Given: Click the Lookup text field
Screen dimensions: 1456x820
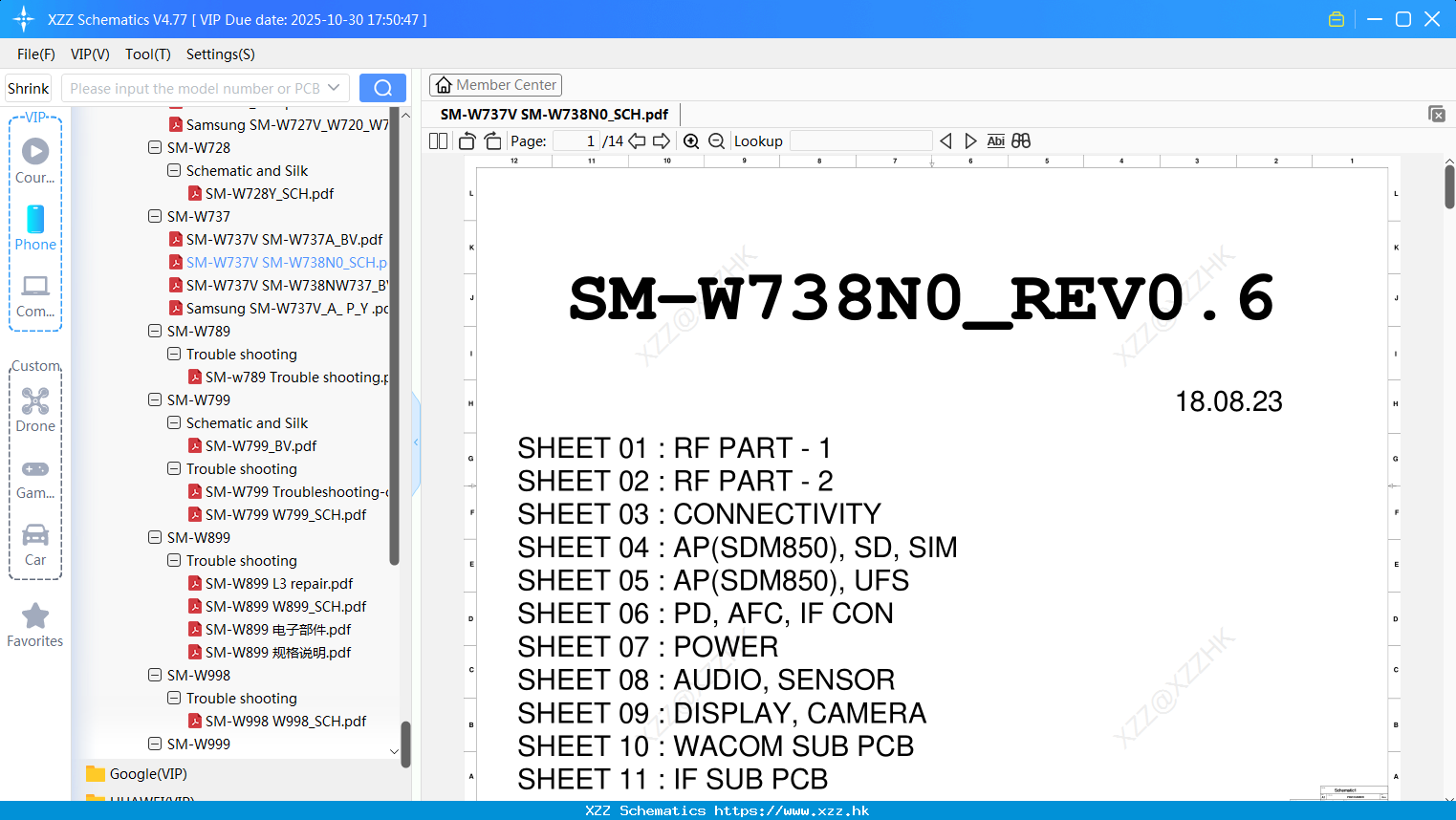Looking at the screenshot, I should click(860, 141).
